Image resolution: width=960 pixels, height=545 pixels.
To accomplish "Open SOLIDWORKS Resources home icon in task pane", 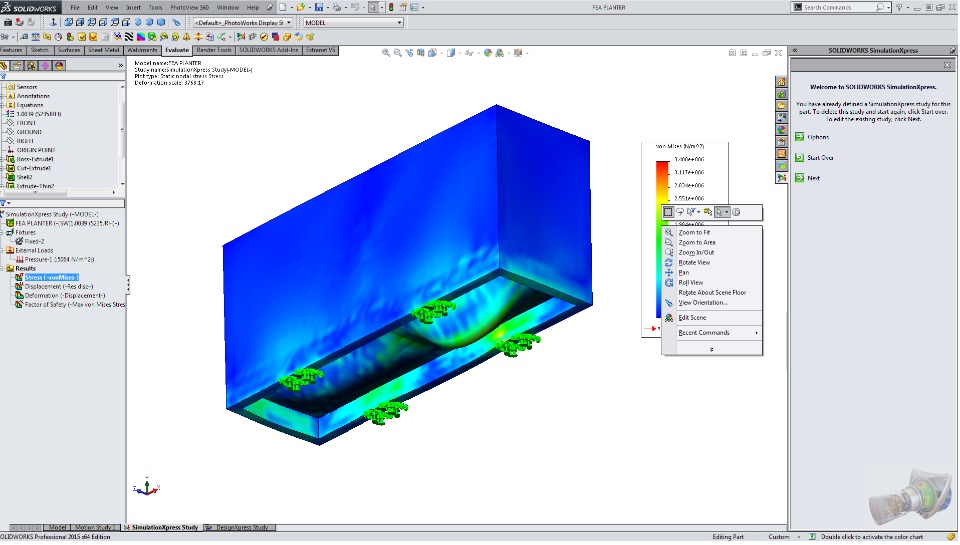I will pyautogui.click(x=782, y=82).
